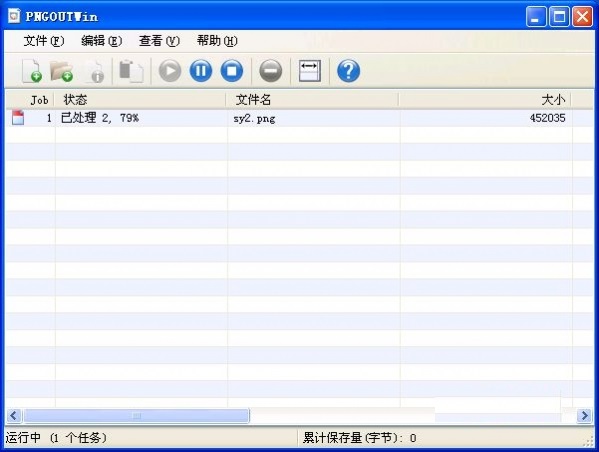Open the 帮助(H) menu
Screen dimensions: 599x452
coord(217,41)
